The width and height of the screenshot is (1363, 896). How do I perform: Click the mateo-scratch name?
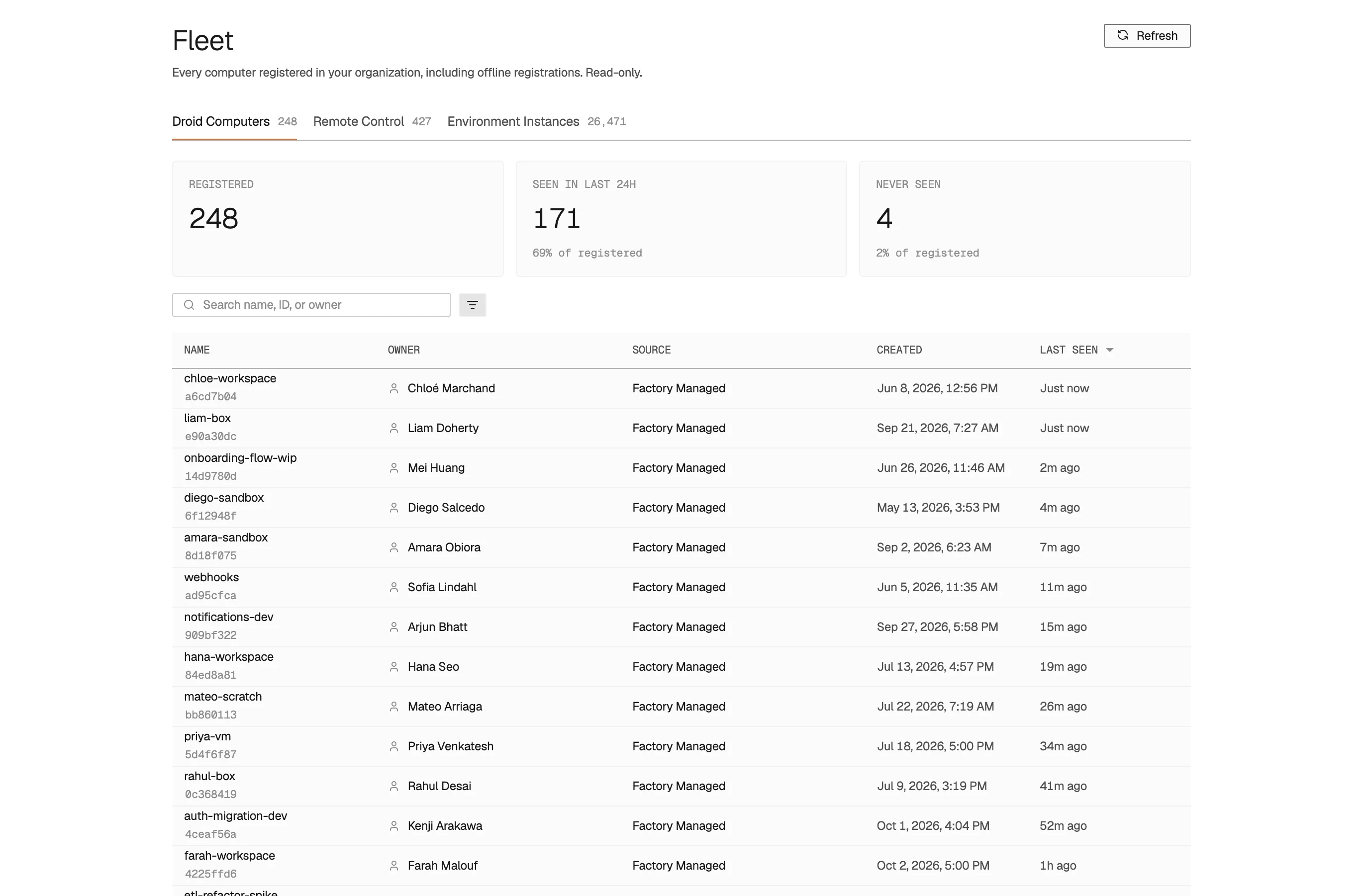(223, 697)
